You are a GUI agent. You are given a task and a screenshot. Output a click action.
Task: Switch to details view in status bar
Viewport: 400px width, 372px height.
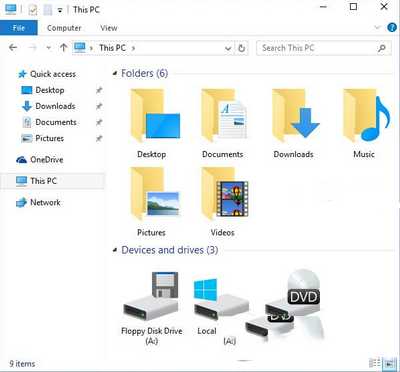click(375, 363)
